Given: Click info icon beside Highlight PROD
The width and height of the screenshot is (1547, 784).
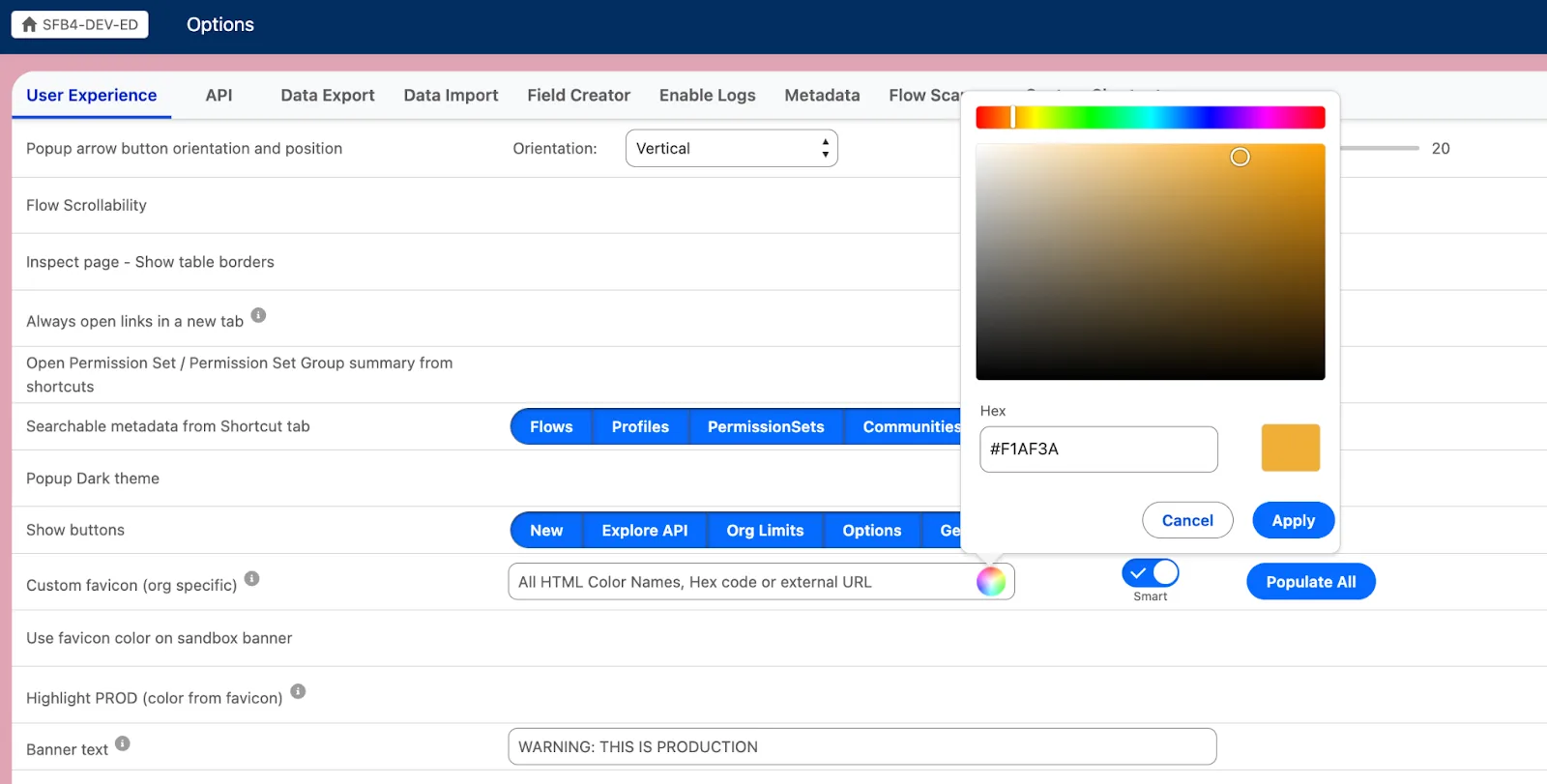Looking at the screenshot, I should point(298,691).
